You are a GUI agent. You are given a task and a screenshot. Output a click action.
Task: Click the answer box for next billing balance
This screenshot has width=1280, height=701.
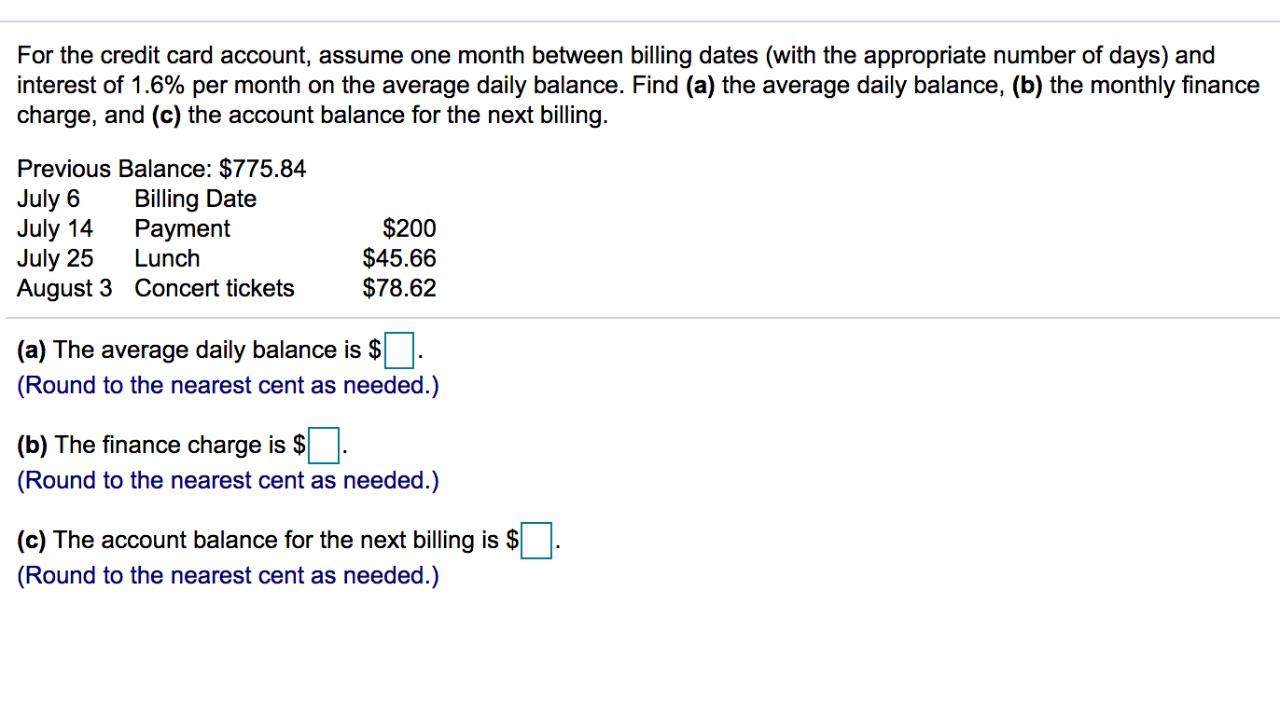pyautogui.click(x=536, y=540)
